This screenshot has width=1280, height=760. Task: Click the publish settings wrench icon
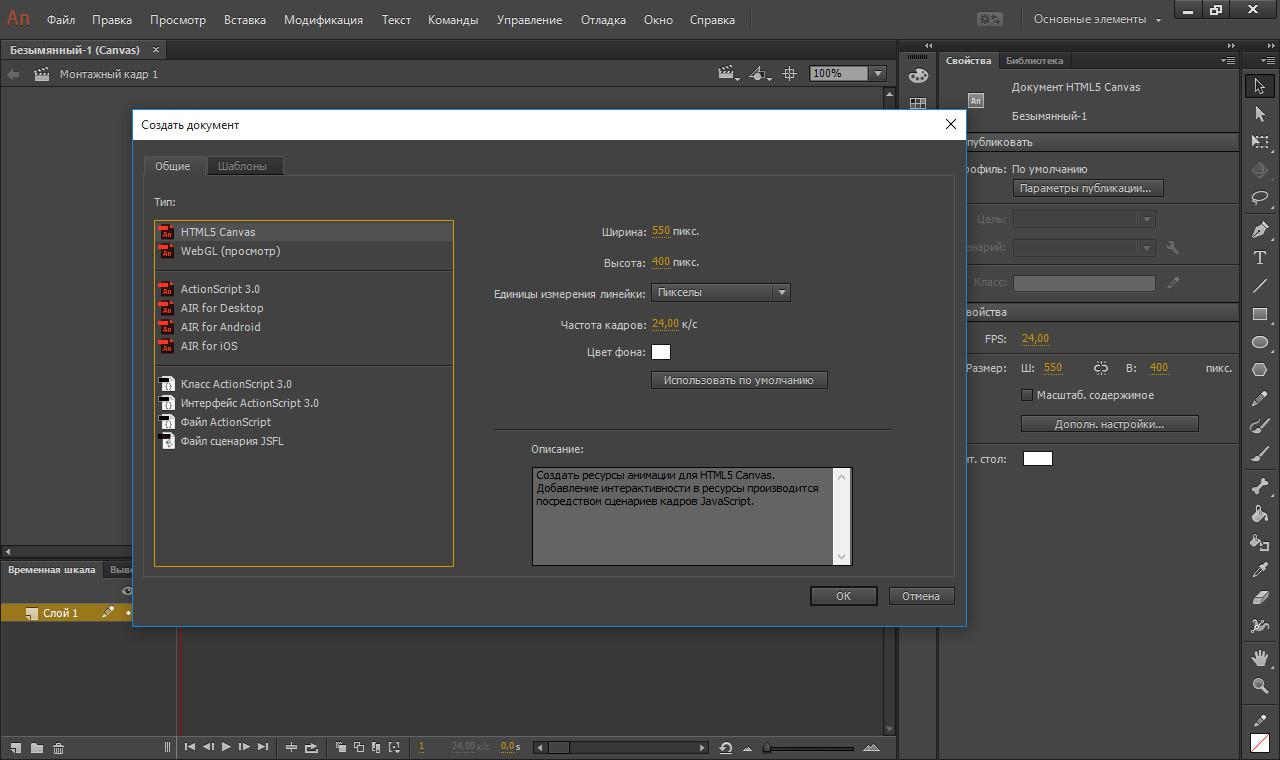click(x=1172, y=247)
